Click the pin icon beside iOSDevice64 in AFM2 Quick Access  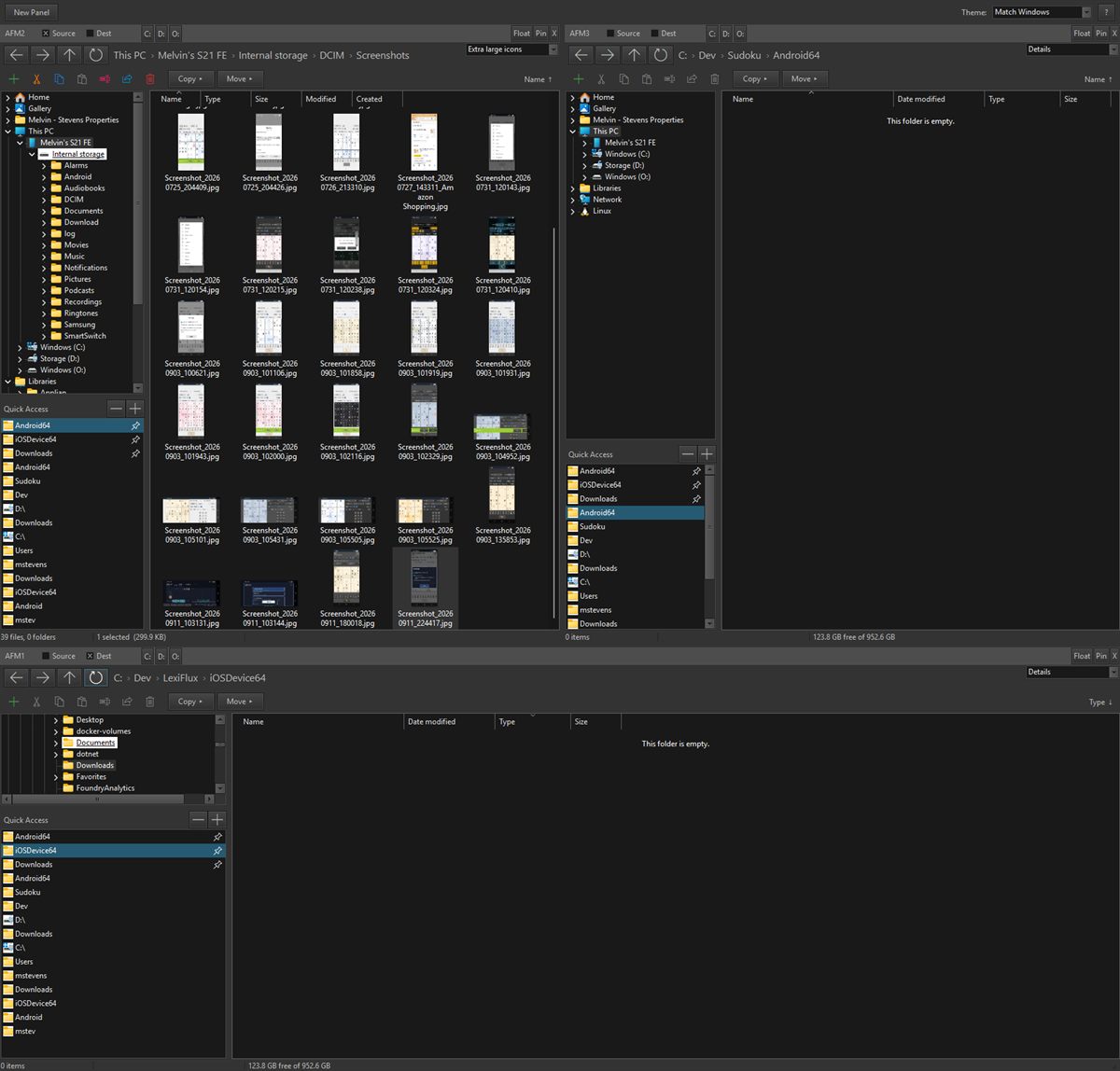tap(135, 439)
